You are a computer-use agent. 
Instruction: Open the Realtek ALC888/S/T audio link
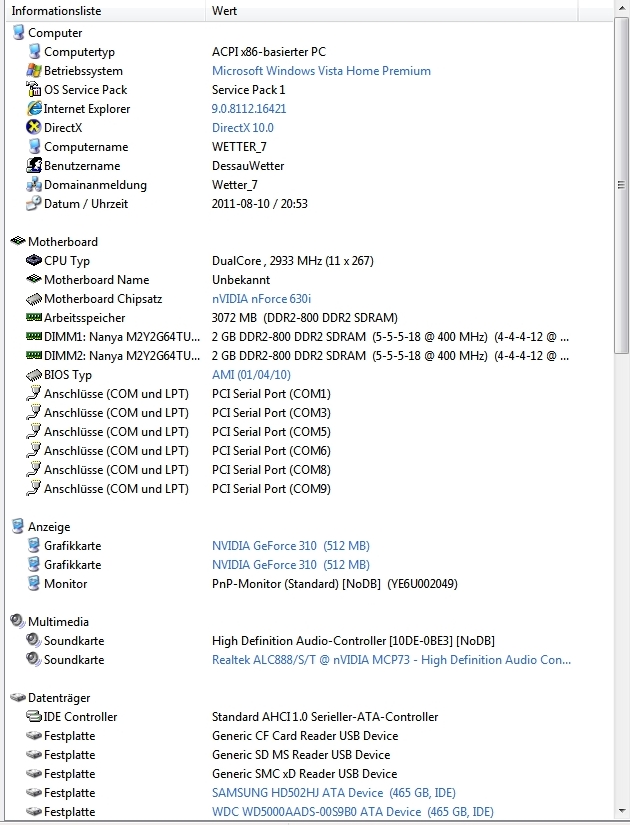coord(391,659)
